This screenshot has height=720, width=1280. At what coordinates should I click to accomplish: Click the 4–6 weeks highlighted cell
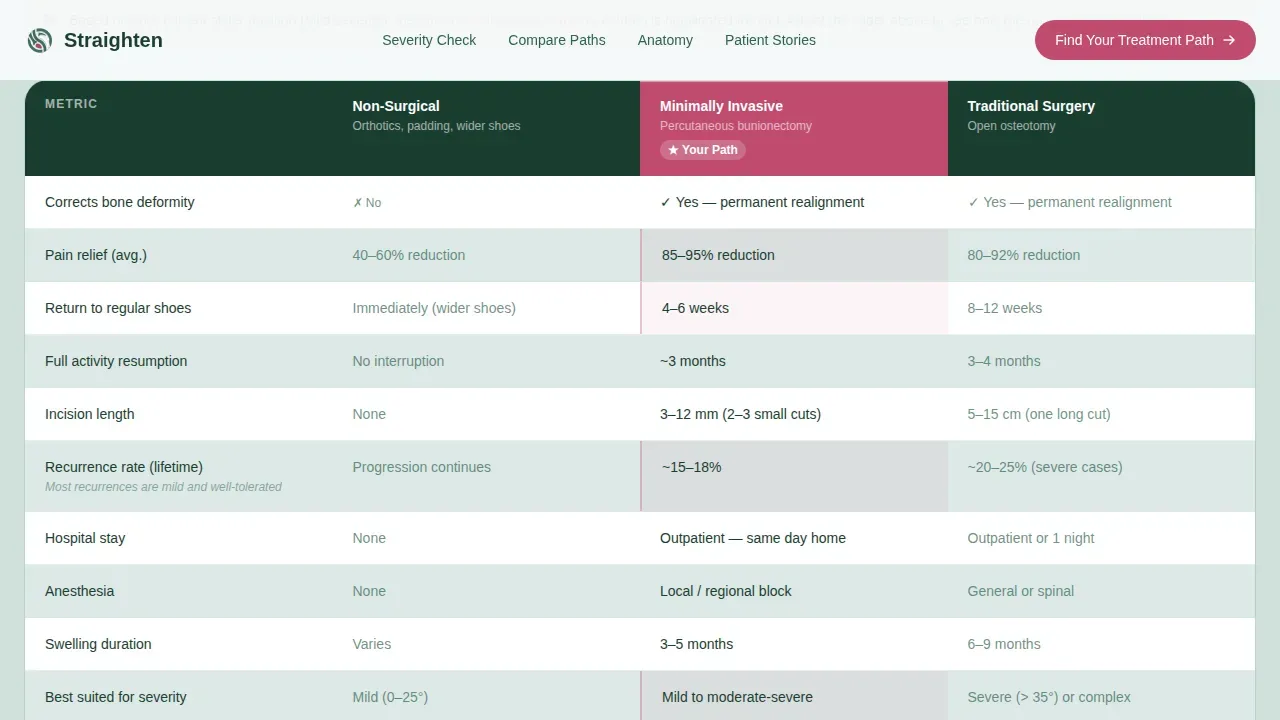coord(794,308)
